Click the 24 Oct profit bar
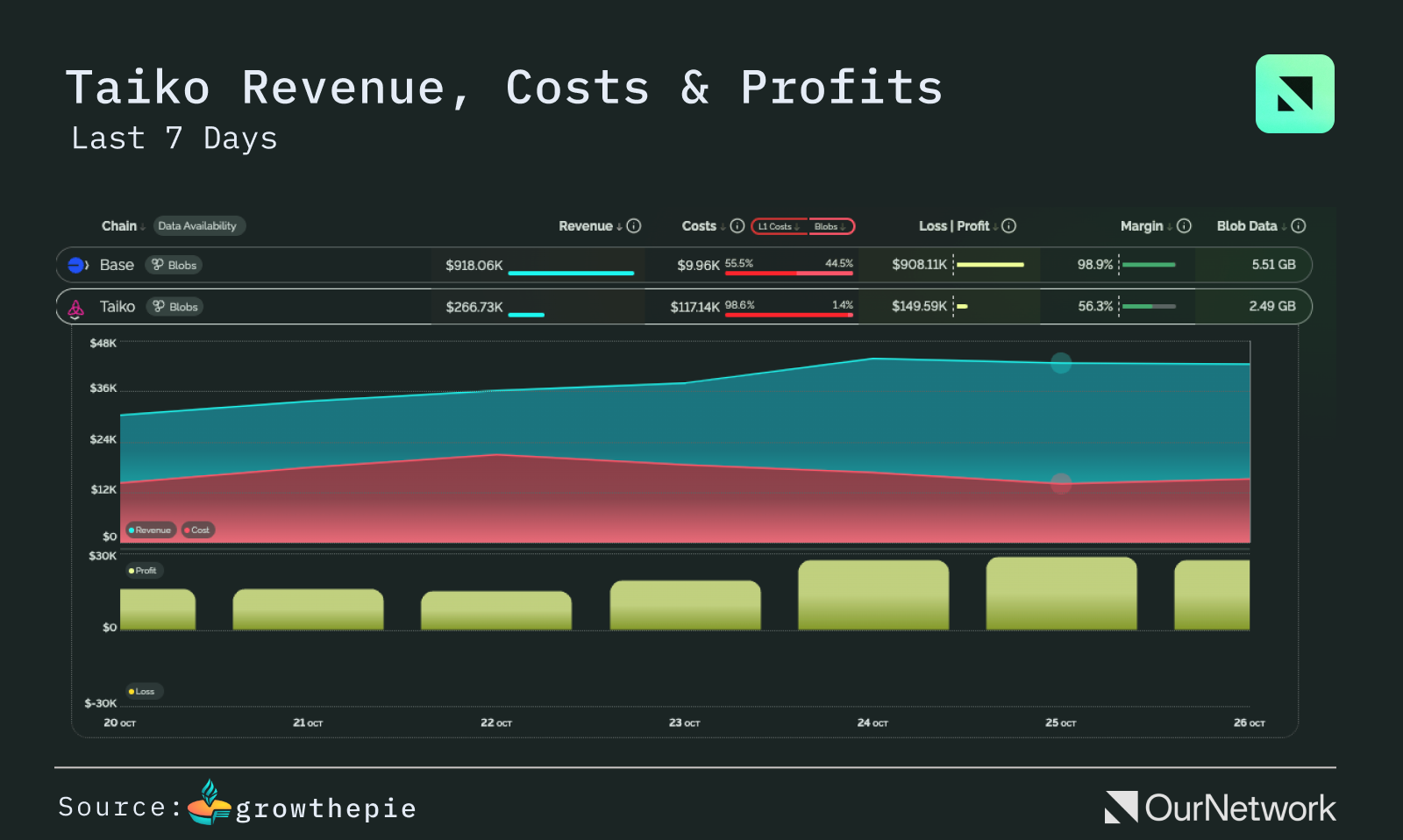The height and width of the screenshot is (840, 1403). click(873, 595)
